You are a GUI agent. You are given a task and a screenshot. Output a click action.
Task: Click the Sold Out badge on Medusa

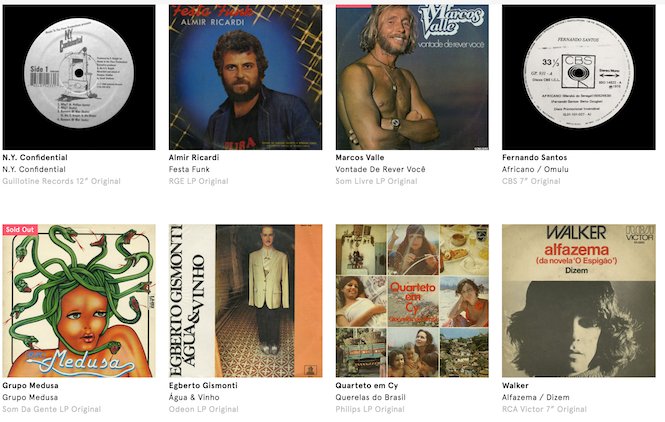coord(20,229)
